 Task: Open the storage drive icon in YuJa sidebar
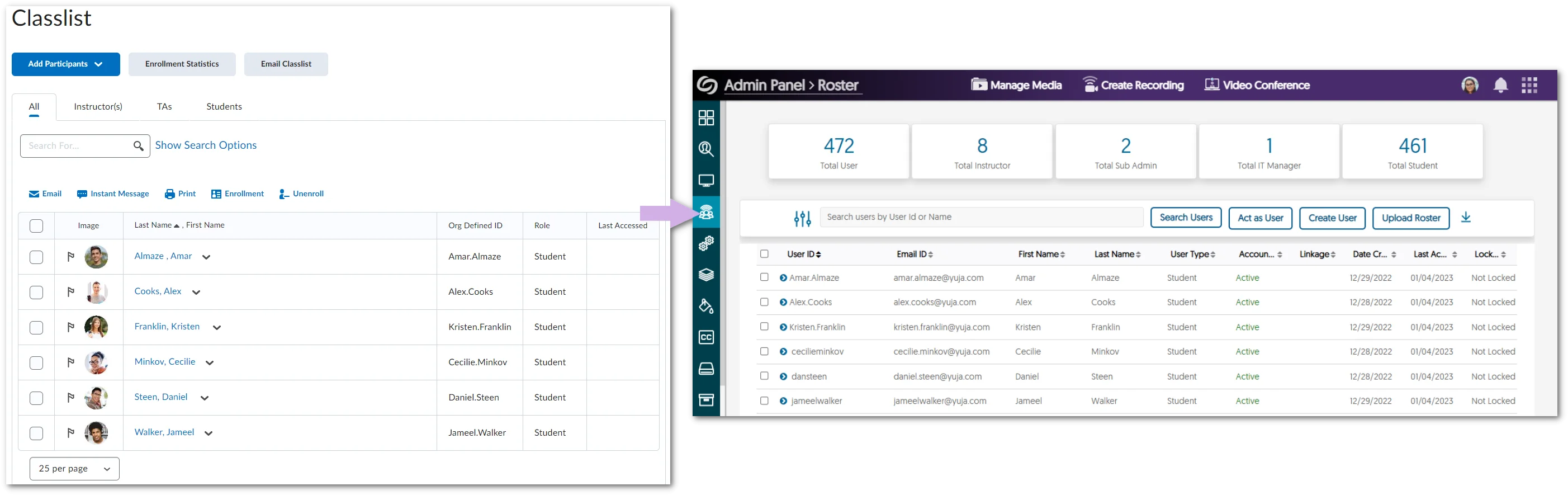point(706,369)
